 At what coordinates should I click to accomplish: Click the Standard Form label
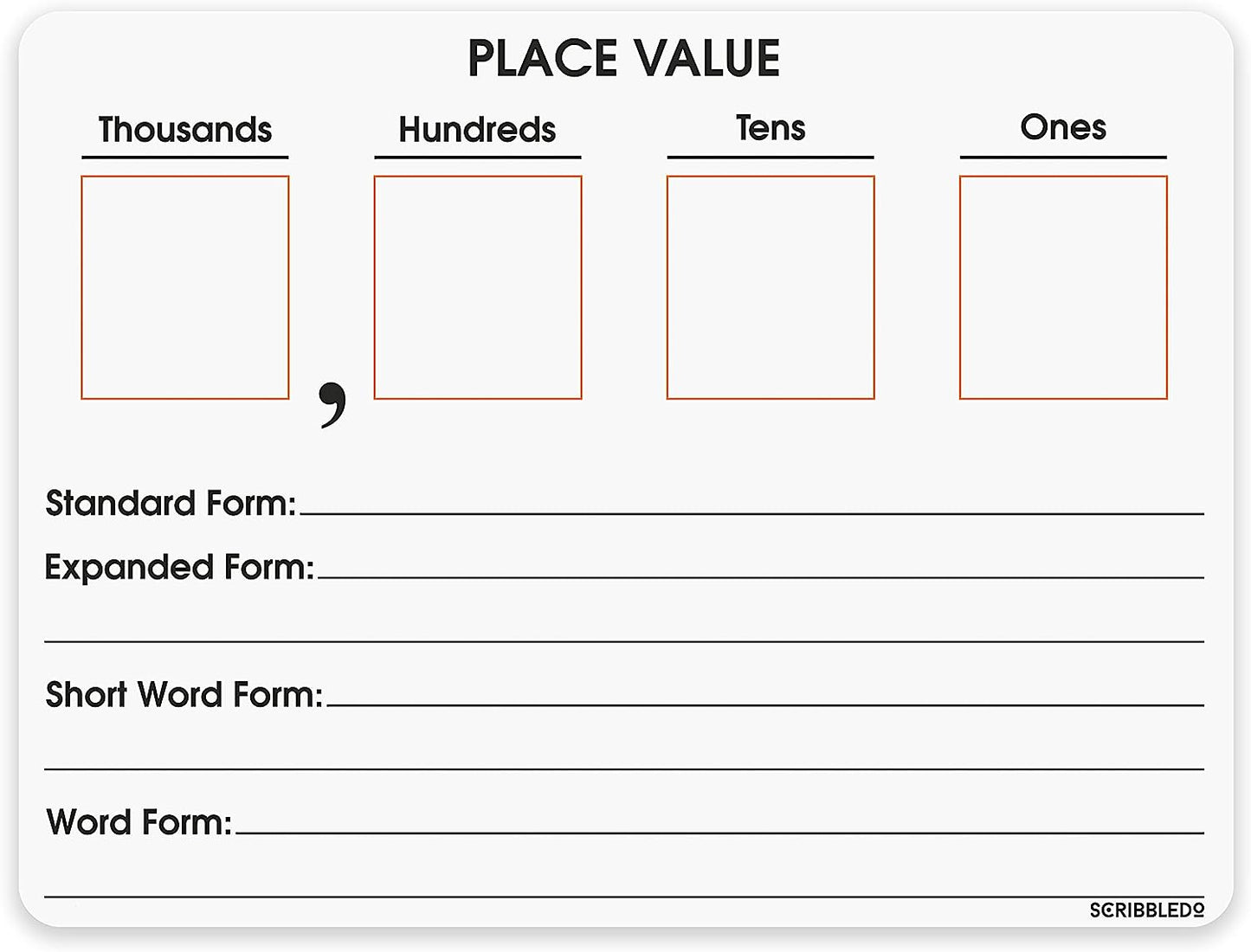tap(171, 503)
